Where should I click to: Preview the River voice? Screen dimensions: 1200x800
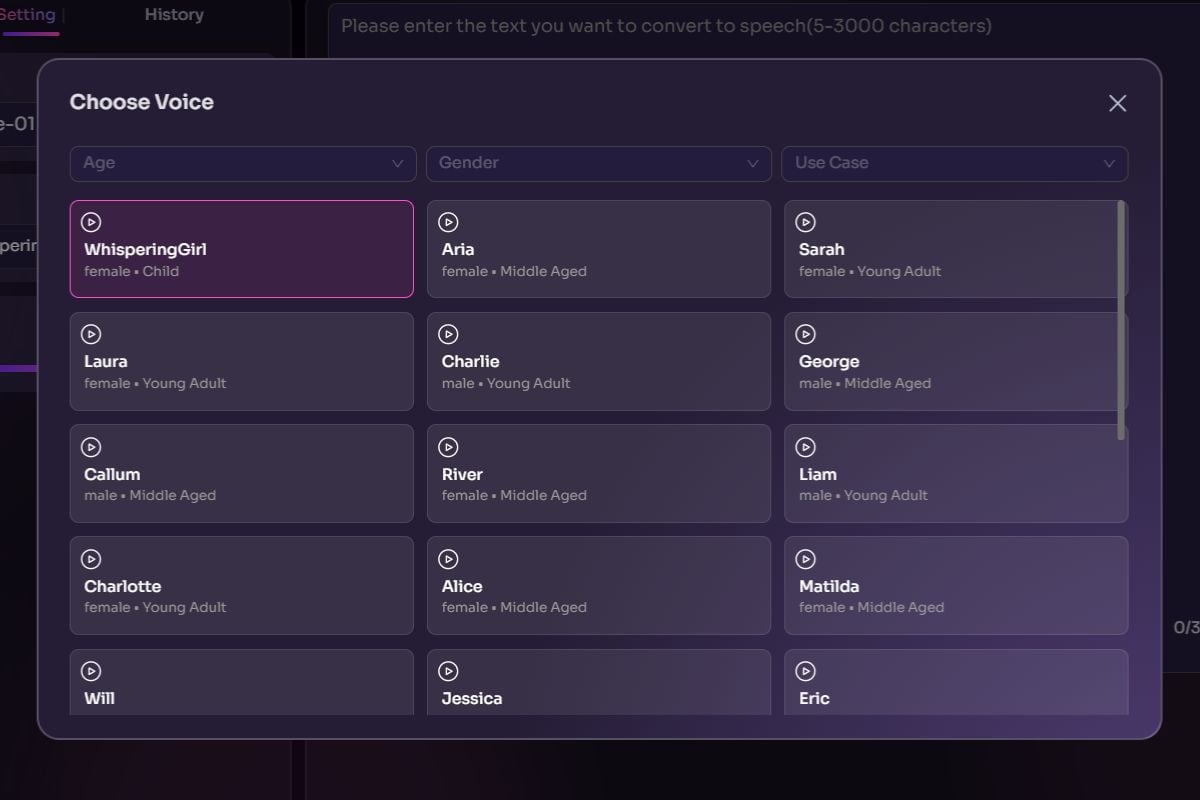point(449,447)
